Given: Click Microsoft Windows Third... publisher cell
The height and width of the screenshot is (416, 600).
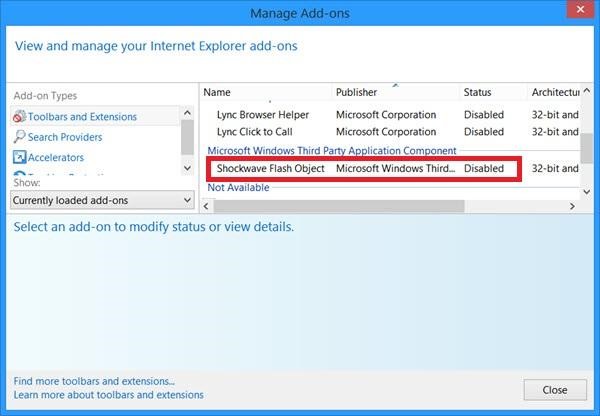Looking at the screenshot, I should pos(396,168).
